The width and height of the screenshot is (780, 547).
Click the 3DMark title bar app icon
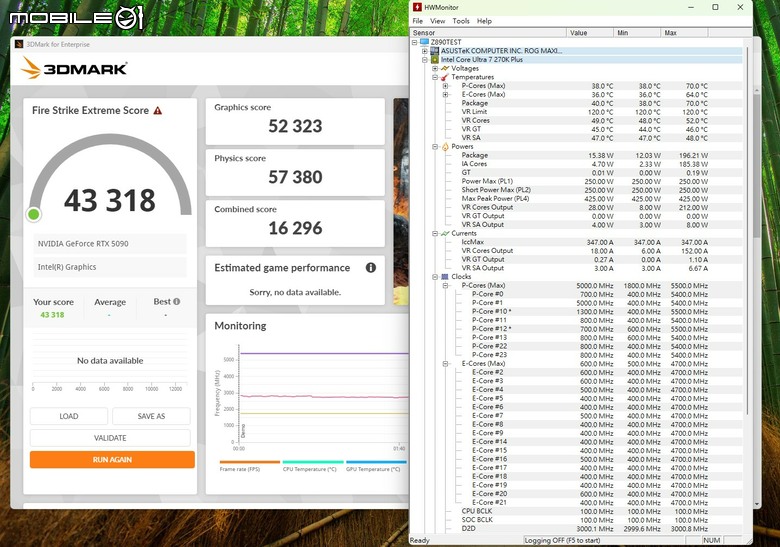pyautogui.click(x=19, y=44)
